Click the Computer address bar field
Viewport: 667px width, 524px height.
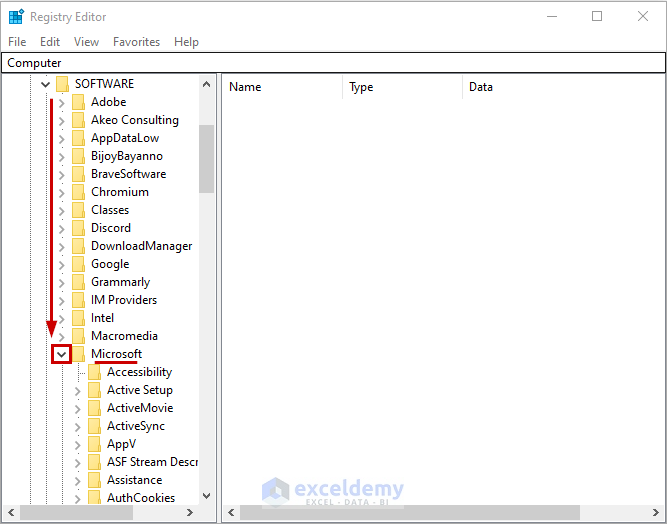click(x=334, y=63)
